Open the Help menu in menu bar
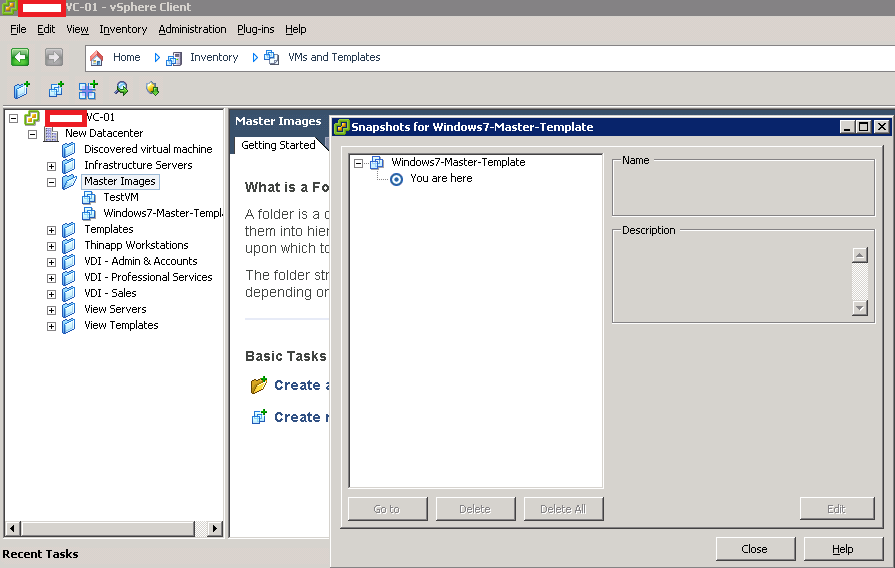Image resolution: width=895 pixels, height=568 pixels. point(296,29)
